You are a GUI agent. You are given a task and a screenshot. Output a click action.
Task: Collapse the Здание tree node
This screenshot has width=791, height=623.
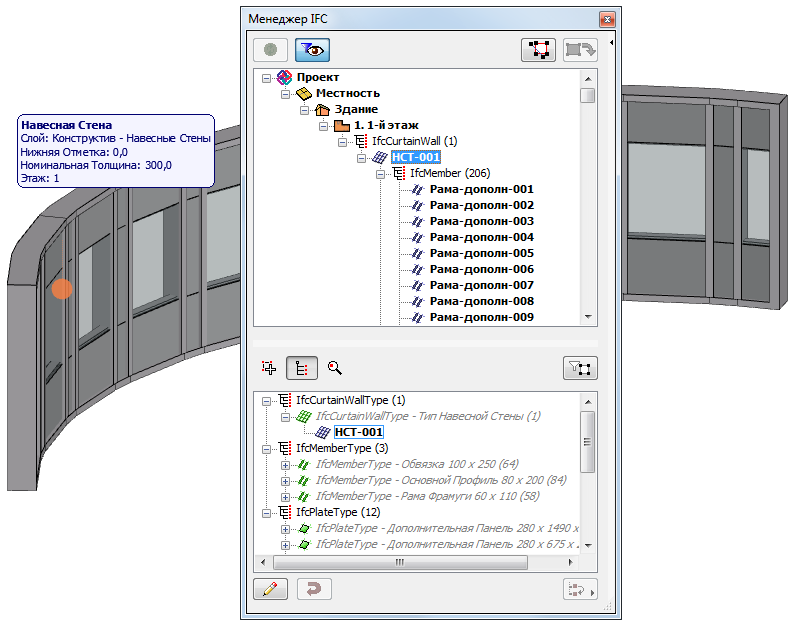click(x=304, y=110)
